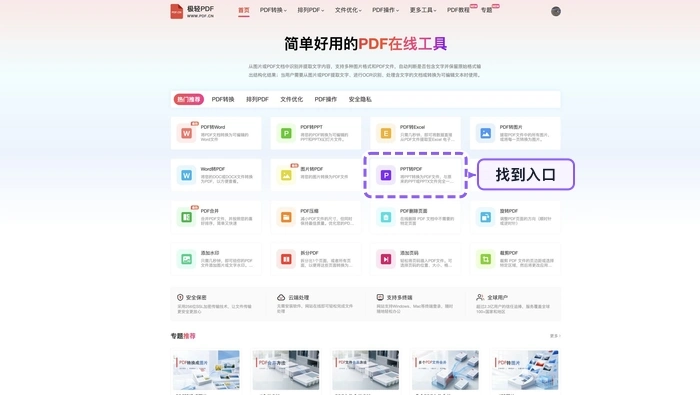Click the 裁剪PDF green crop icon
The image size is (700, 395).
485,259
